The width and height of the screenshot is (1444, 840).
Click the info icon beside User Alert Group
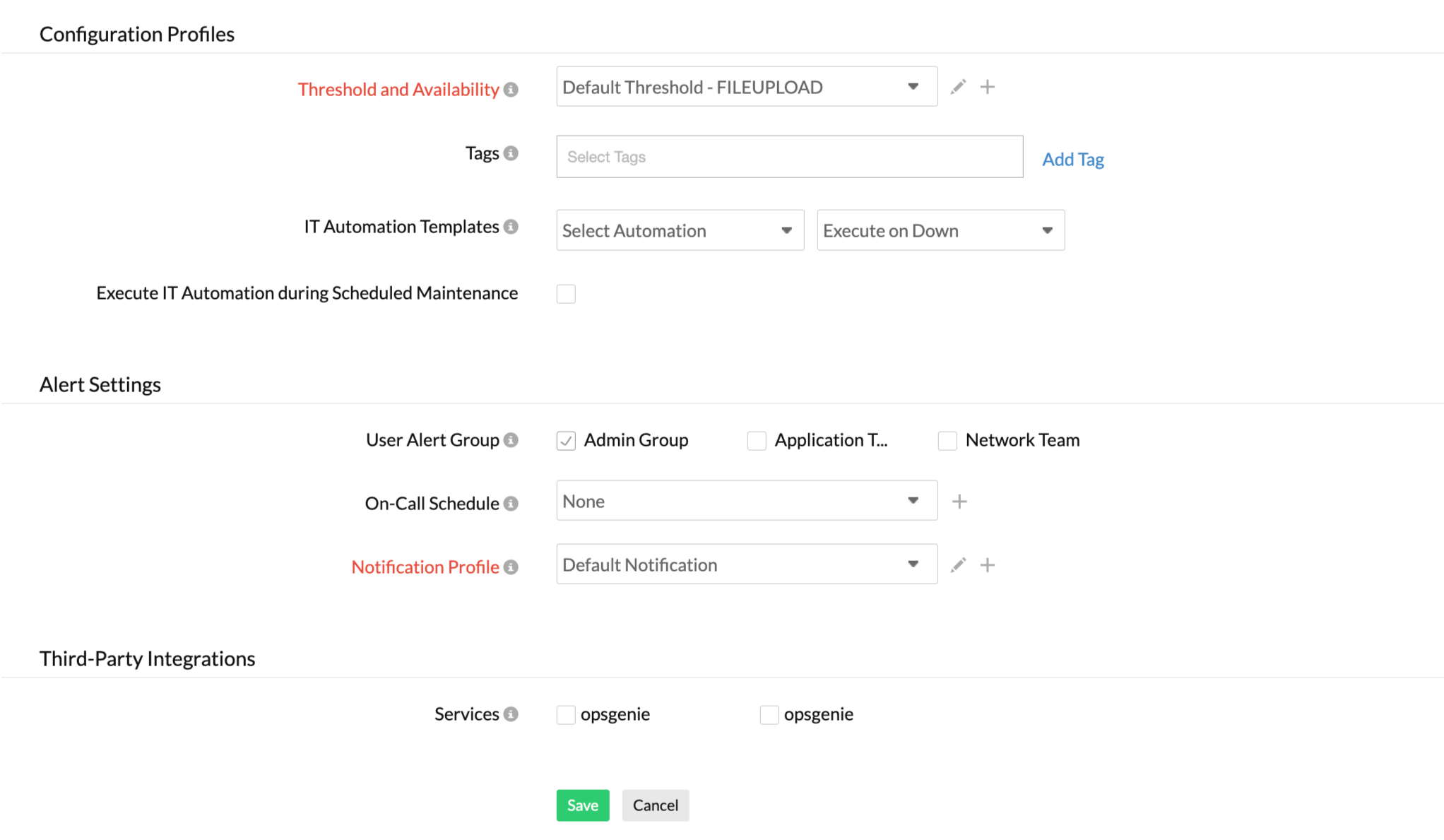pyautogui.click(x=511, y=439)
